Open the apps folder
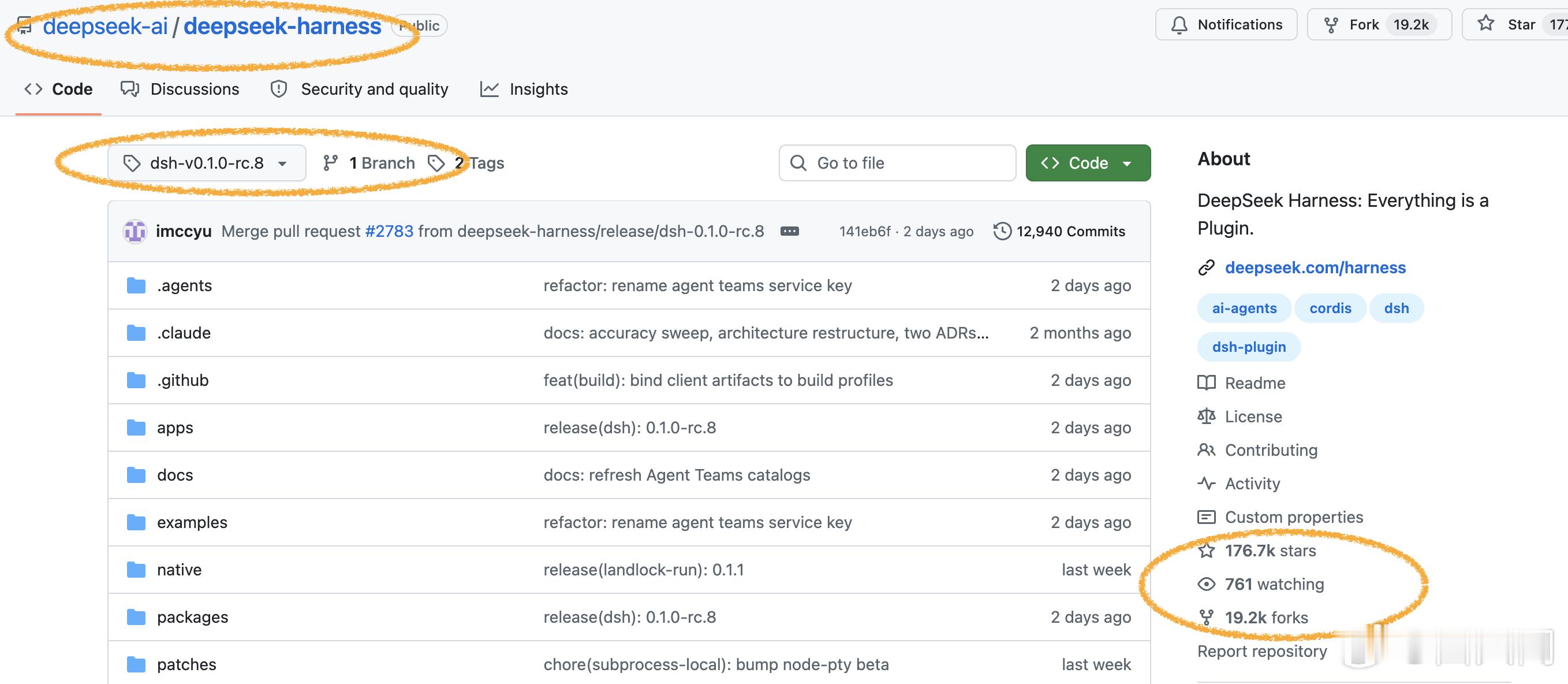 tap(175, 428)
